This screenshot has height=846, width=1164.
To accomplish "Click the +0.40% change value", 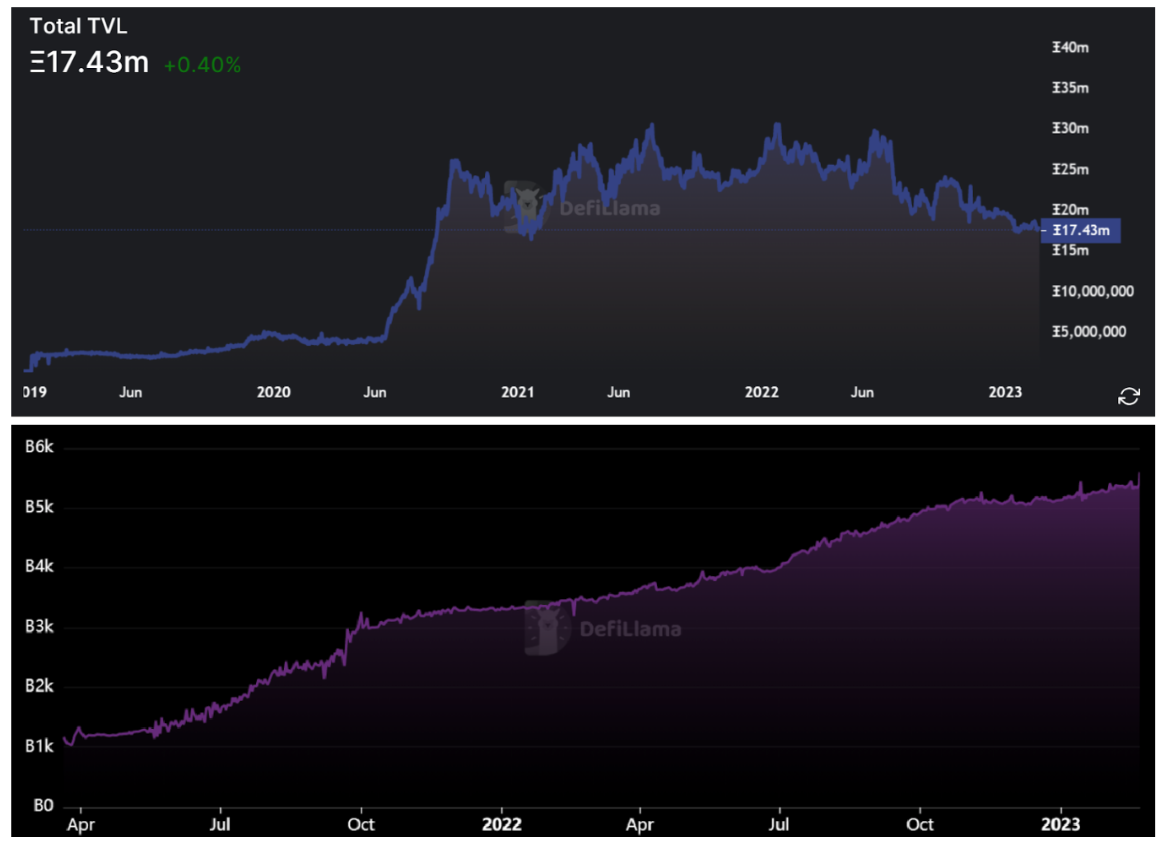I will (x=202, y=65).
